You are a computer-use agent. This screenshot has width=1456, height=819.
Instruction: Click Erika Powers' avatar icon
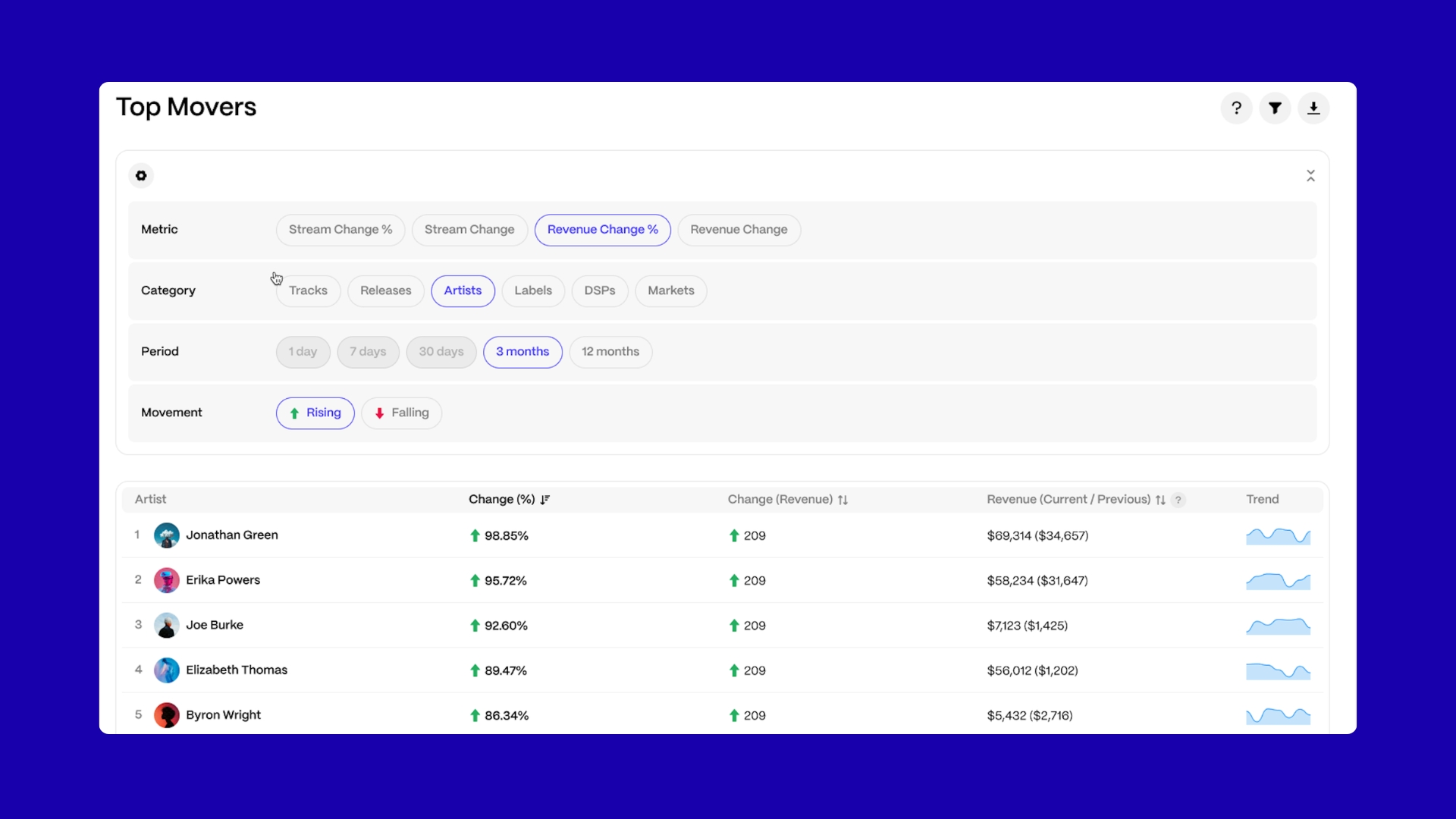(166, 580)
